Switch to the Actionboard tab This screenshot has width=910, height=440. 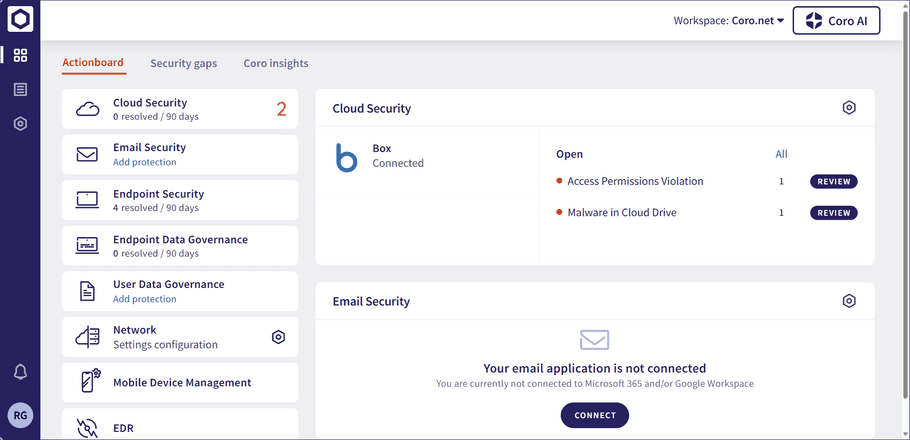click(x=93, y=63)
